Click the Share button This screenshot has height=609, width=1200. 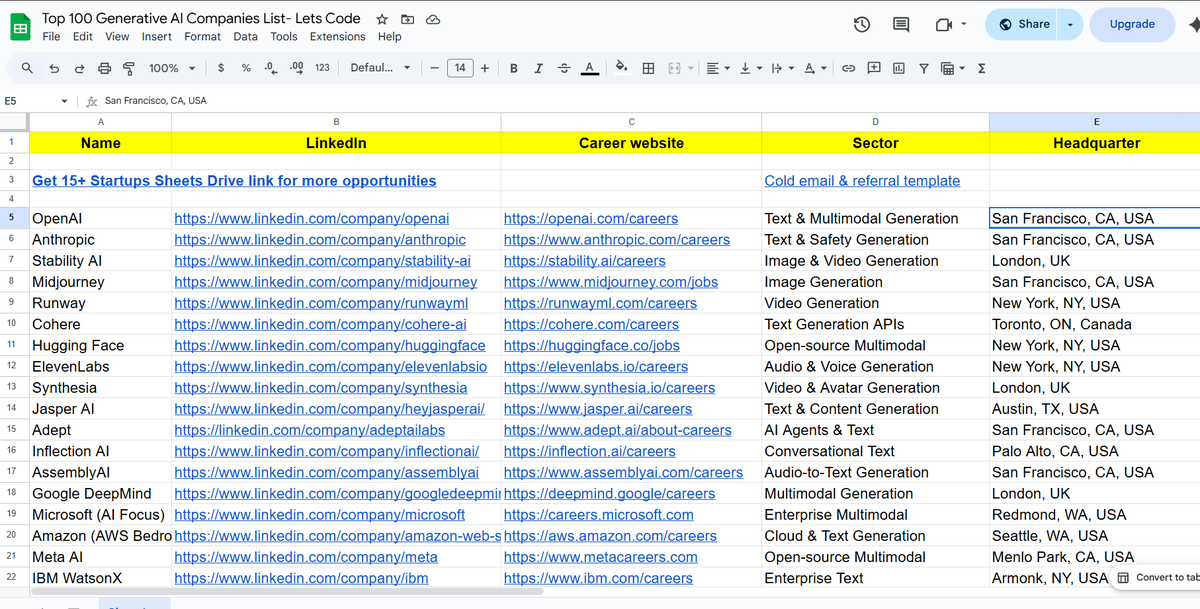1023,24
